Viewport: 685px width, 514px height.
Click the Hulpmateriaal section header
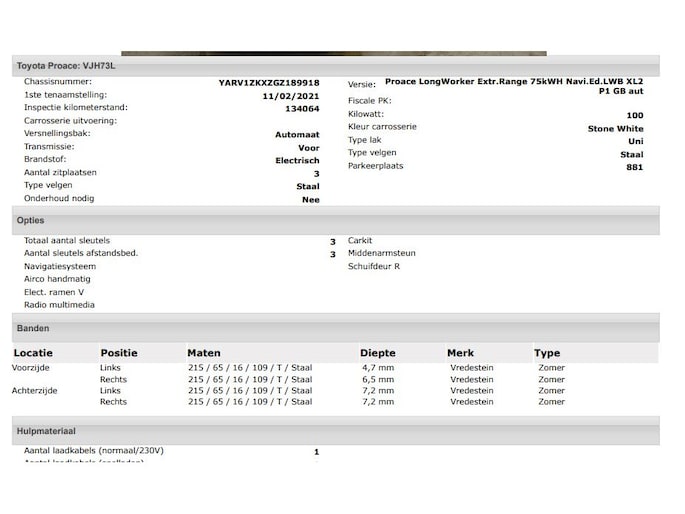pos(46,431)
